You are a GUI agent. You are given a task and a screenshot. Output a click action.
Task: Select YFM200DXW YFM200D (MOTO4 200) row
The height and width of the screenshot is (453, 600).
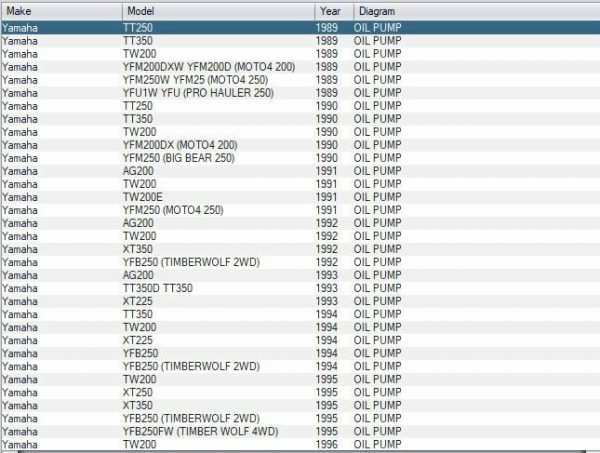tap(300, 67)
